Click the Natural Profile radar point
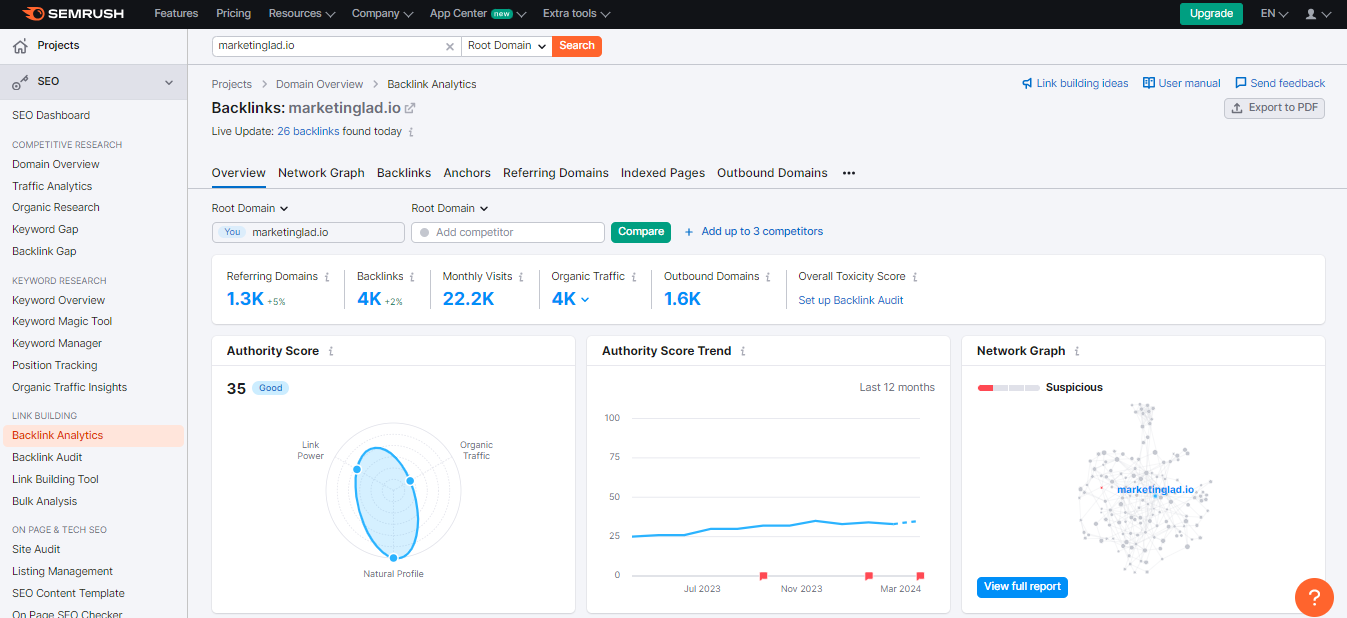 [394, 557]
